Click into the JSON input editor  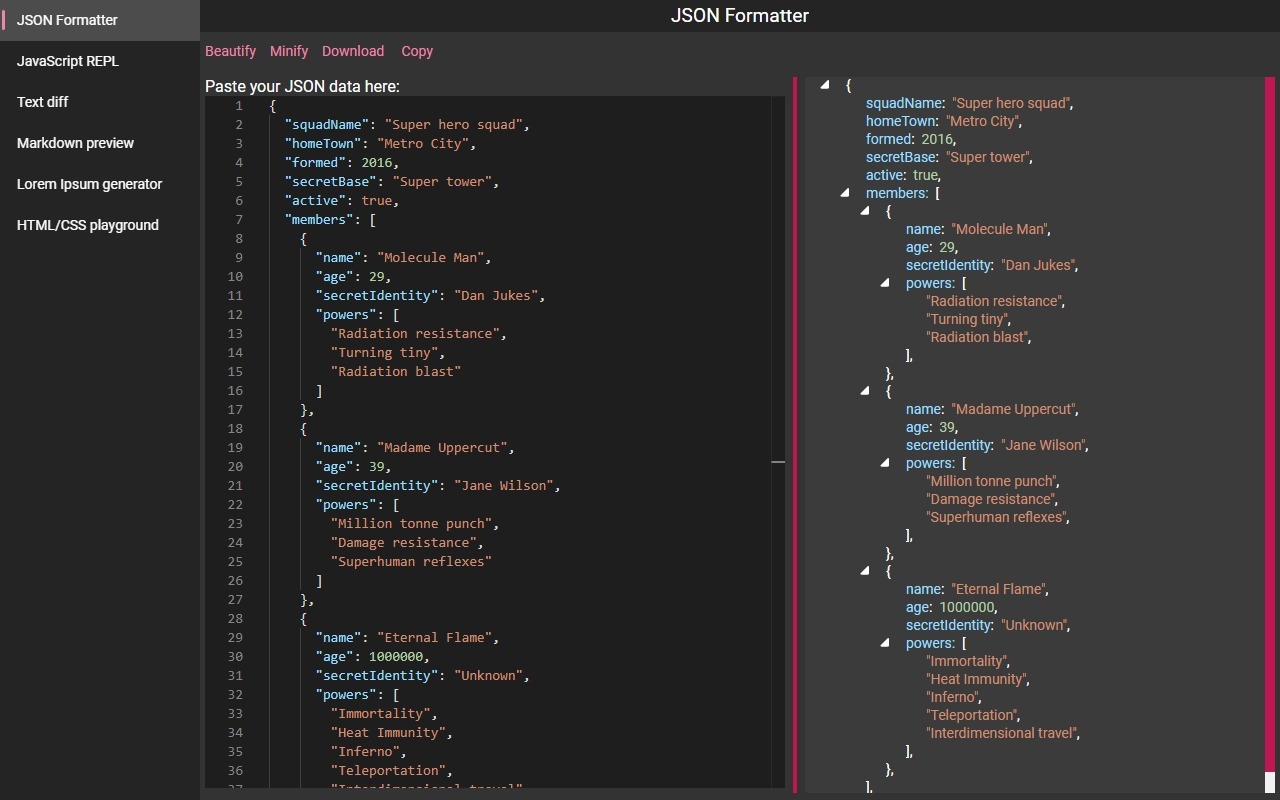click(500, 400)
